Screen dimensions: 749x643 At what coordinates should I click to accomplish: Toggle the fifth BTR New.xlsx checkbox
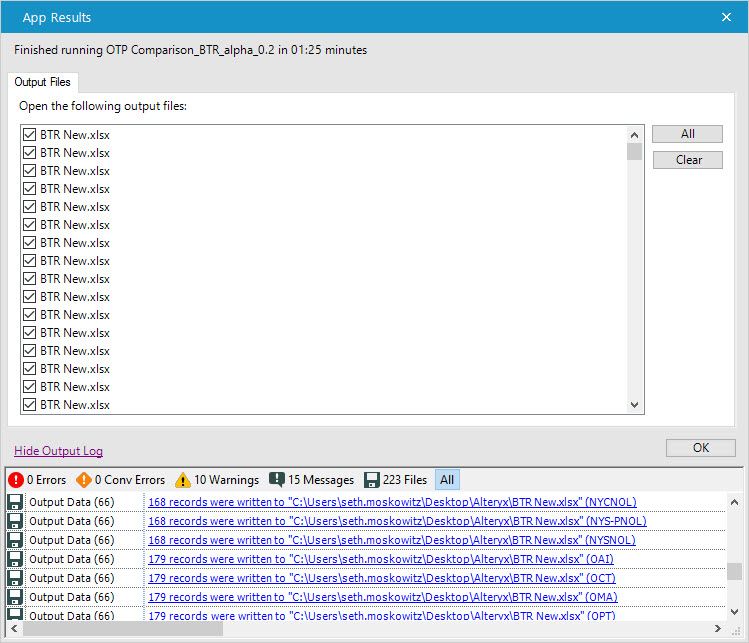click(x=30, y=207)
